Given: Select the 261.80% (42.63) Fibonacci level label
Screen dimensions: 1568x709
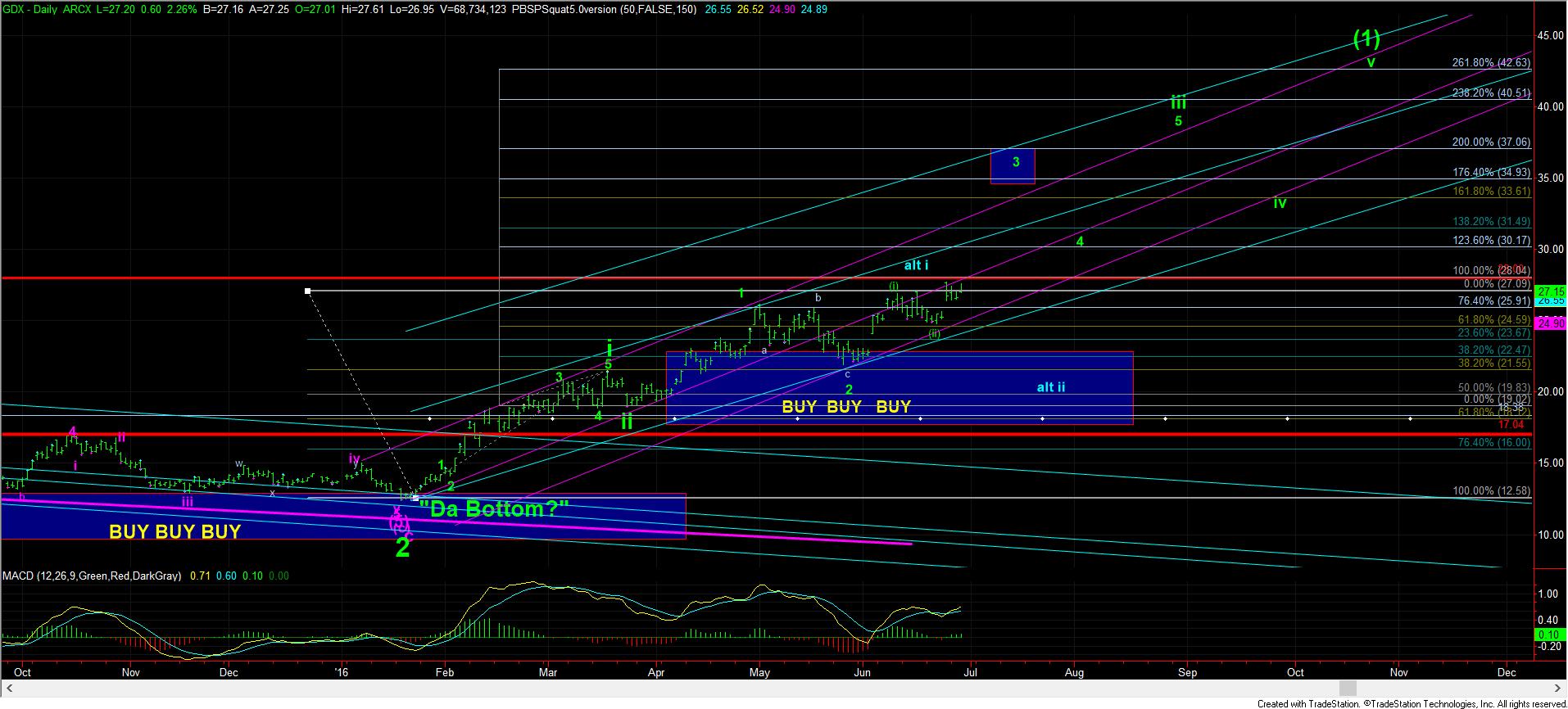Looking at the screenshot, I should [x=1490, y=63].
